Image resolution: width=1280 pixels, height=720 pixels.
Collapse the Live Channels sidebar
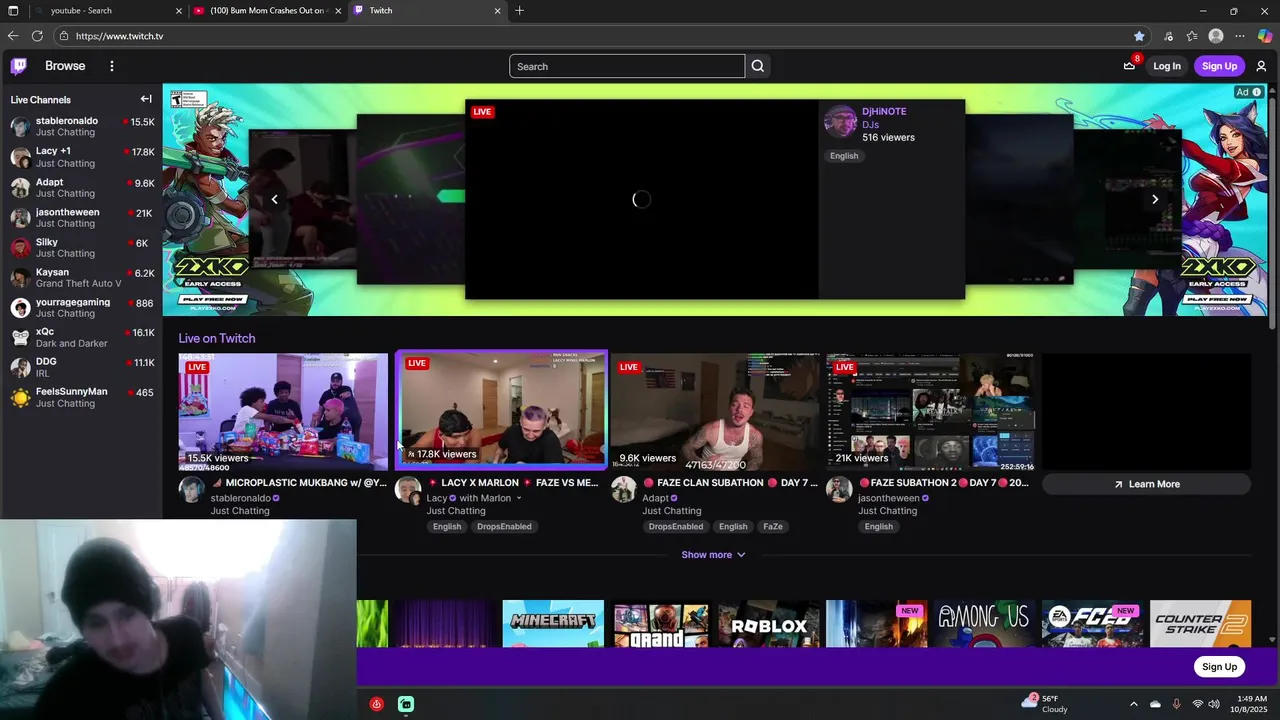click(146, 99)
